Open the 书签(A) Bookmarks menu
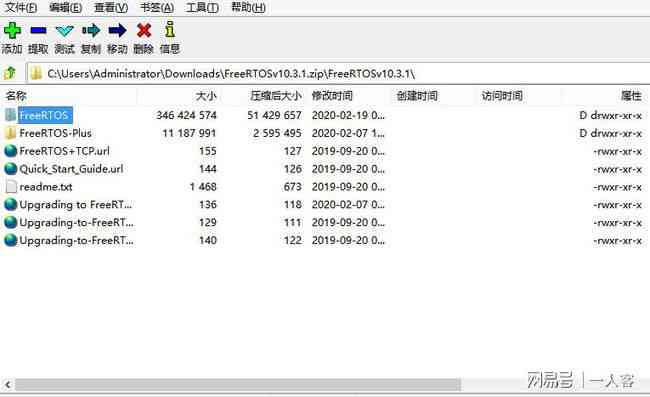Screen dimensions: 650x397 pos(157,7)
